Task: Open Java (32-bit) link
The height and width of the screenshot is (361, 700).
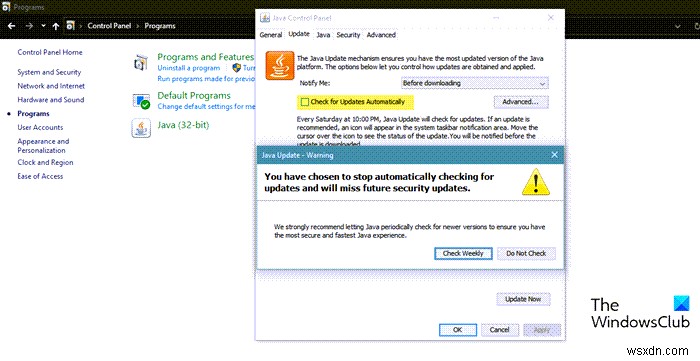Action: click(183, 125)
